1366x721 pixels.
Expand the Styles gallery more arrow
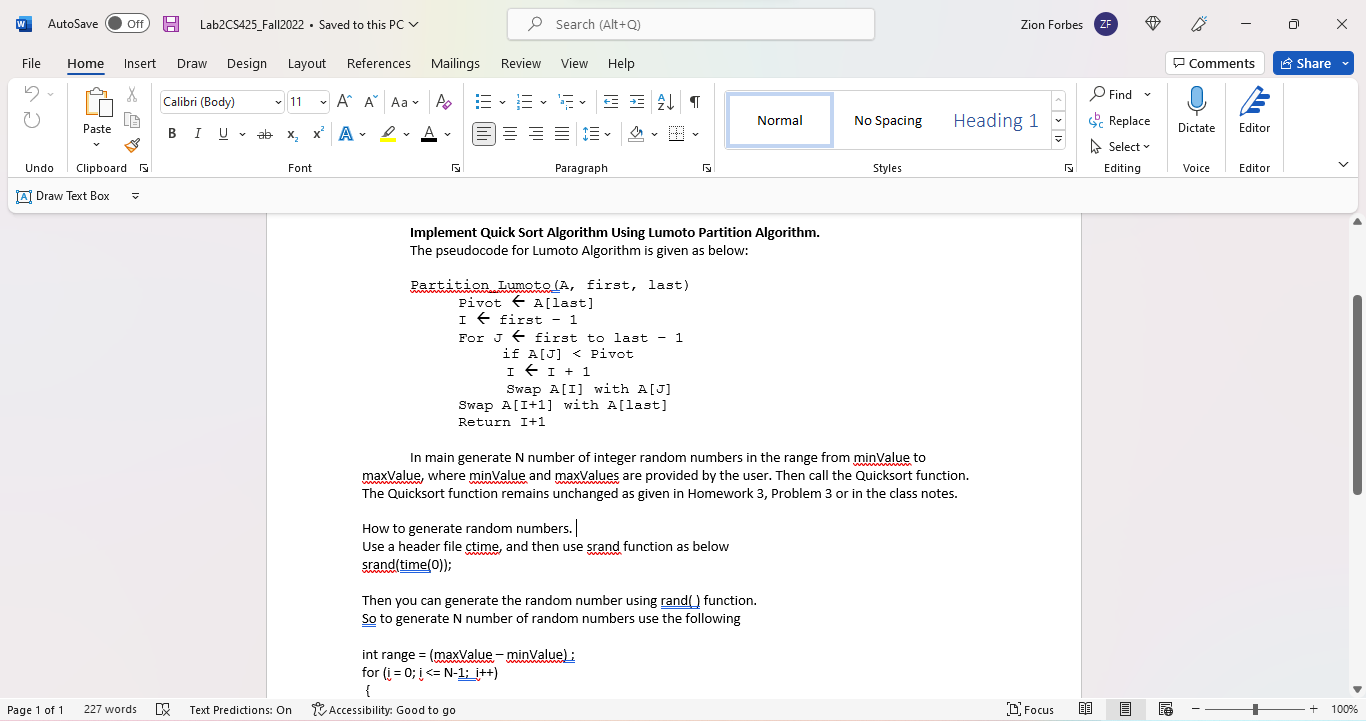coord(1059,141)
